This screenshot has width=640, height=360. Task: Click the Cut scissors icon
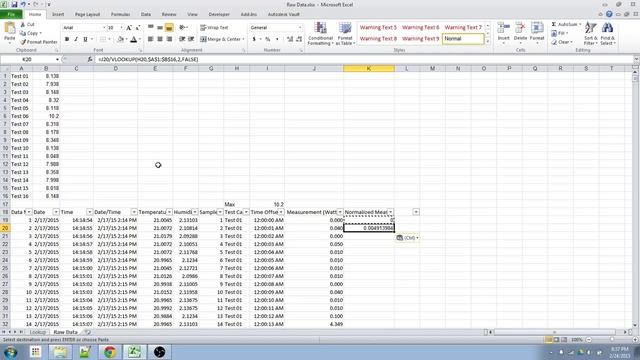[23, 24]
